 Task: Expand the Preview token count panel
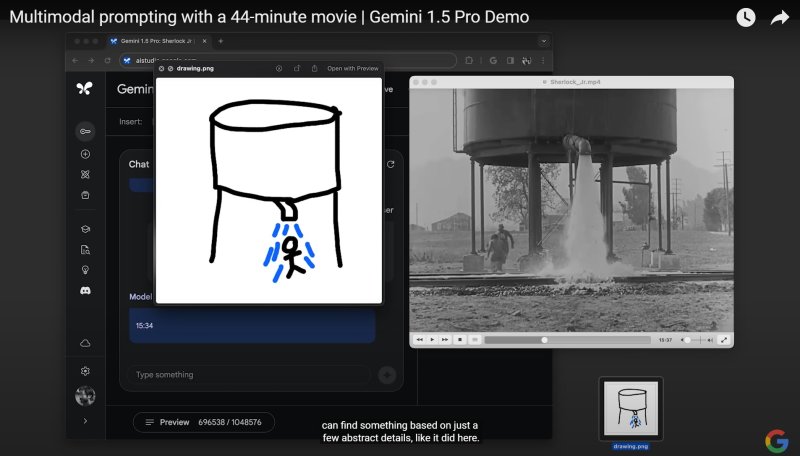pyautogui.click(x=204, y=422)
